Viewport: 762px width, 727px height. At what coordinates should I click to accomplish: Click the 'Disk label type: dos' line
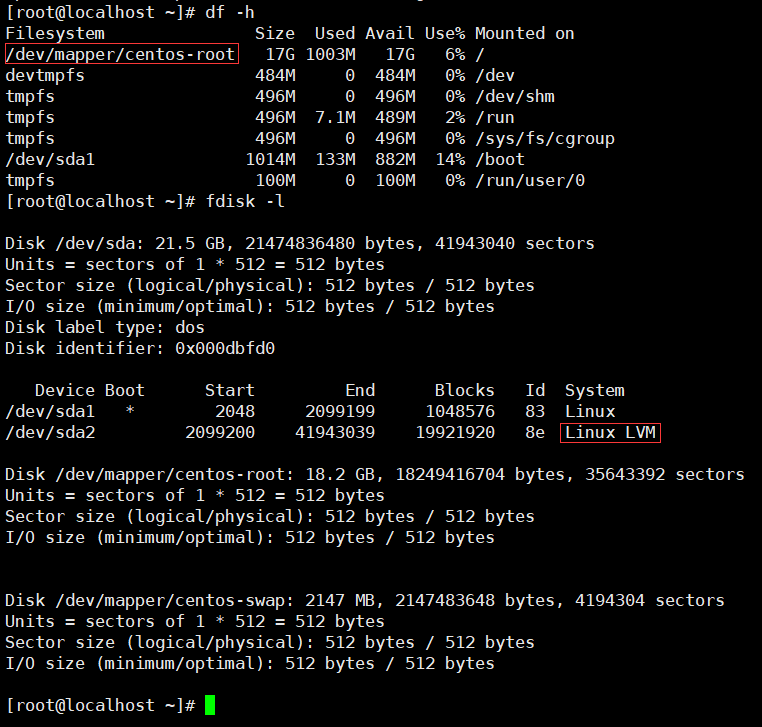[105, 328]
